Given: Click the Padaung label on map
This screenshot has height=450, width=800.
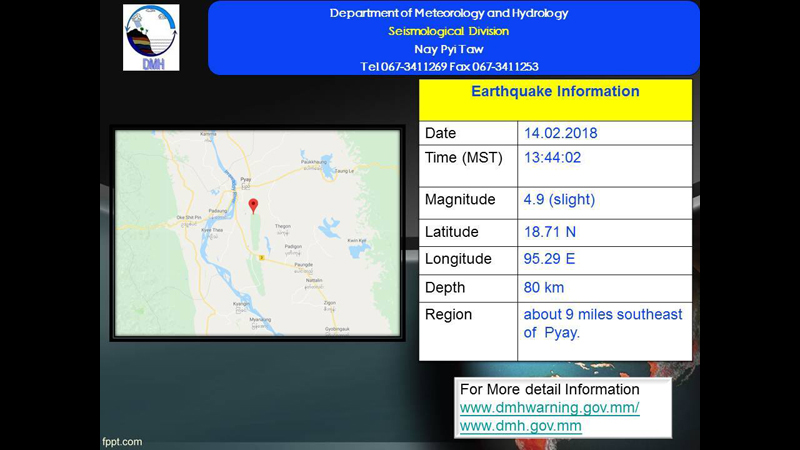Looking at the screenshot, I should (x=218, y=211).
